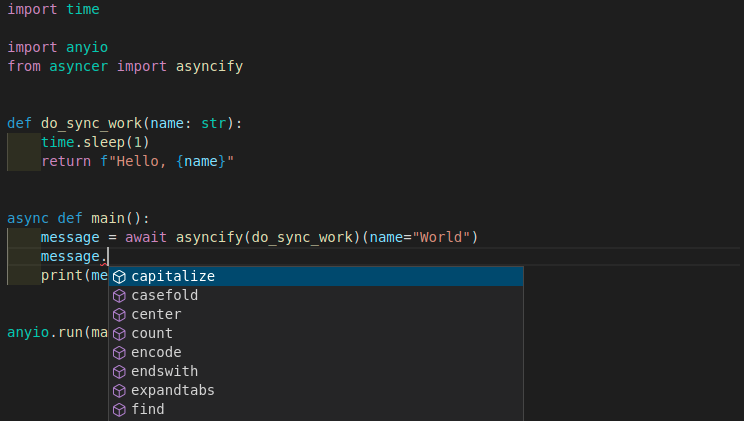Place cursor after 'message.' on the active line
Screen dimensions: 744x421
(x=108, y=257)
